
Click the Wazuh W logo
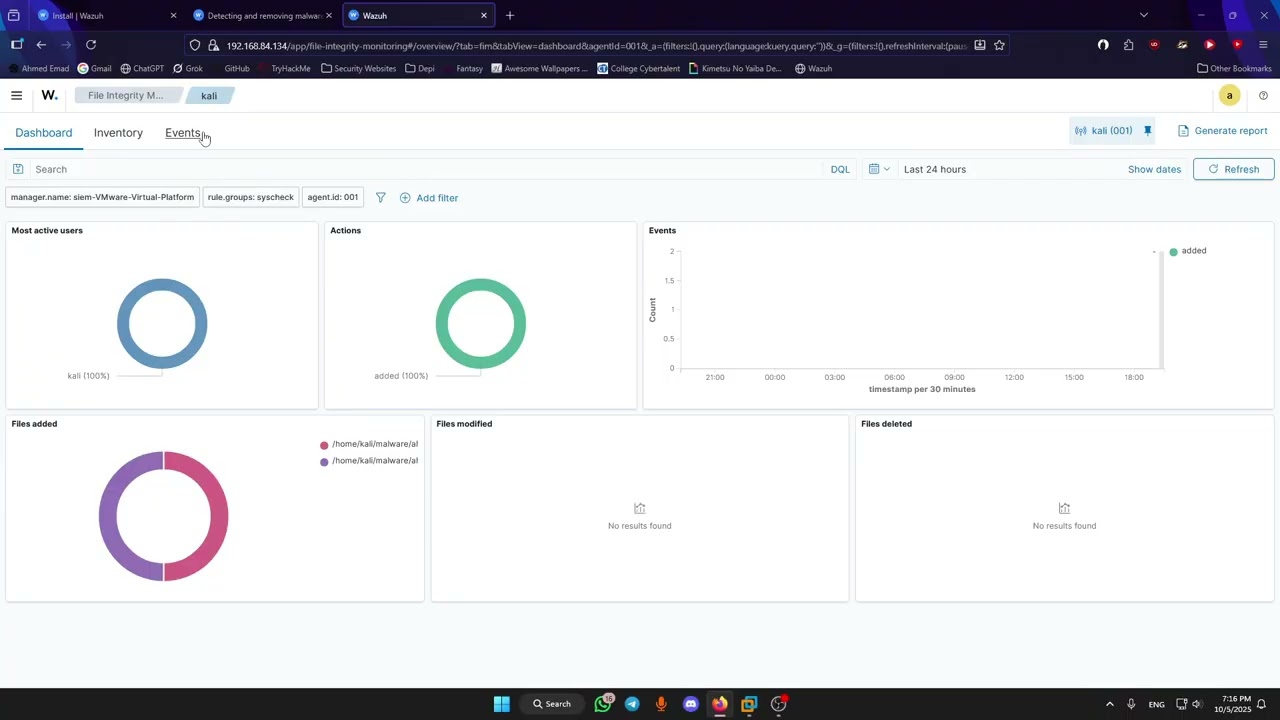pyautogui.click(x=49, y=96)
